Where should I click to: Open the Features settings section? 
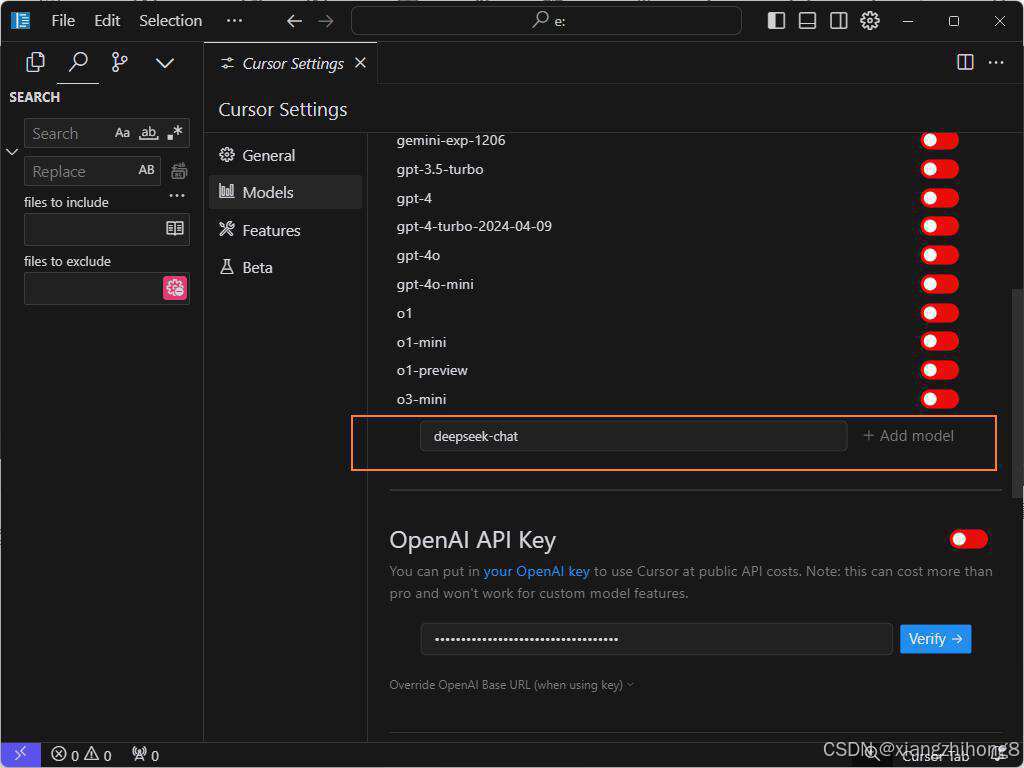click(x=285, y=230)
